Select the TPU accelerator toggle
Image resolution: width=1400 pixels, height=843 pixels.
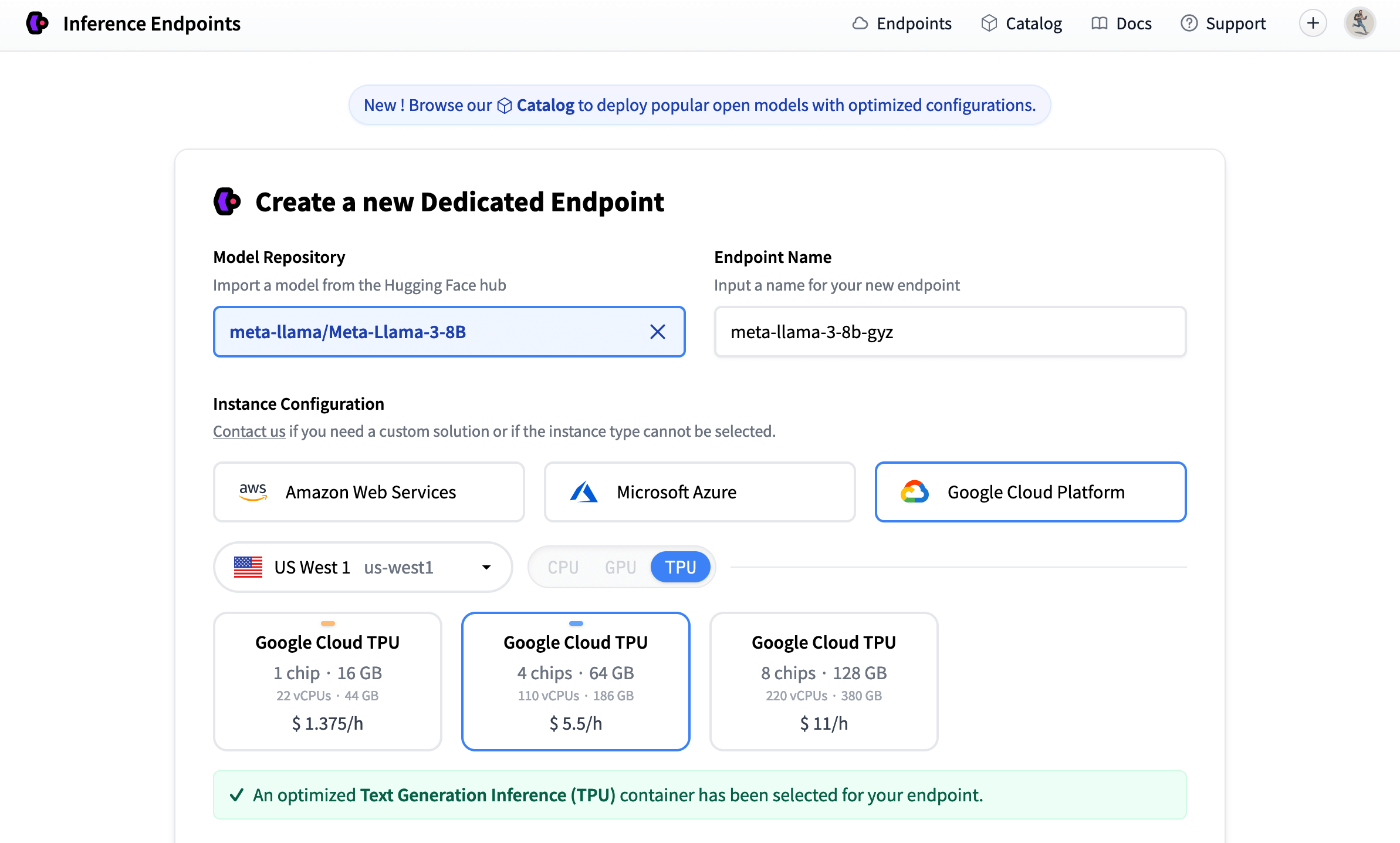[x=680, y=567]
